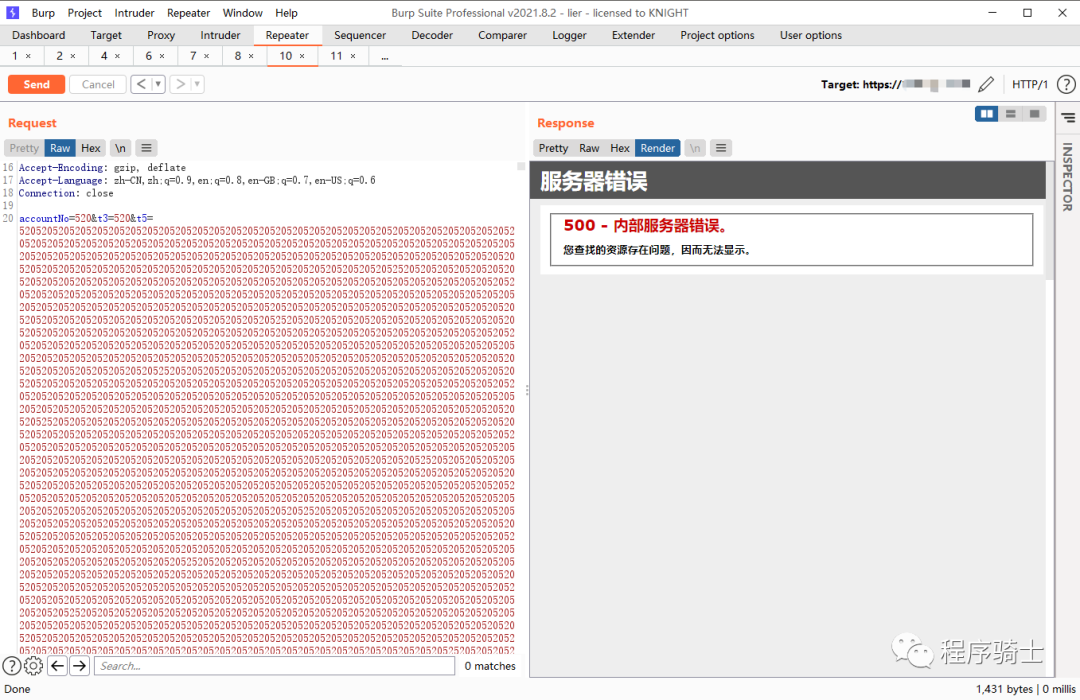The height and width of the screenshot is (700, 1080).
Task: Open the response hamburger options menu
Action: pyautogui.click(x=721, y=148)
